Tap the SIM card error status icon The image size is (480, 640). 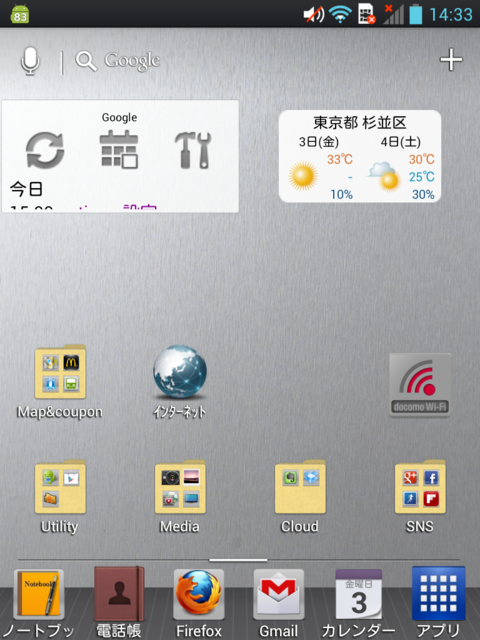click(367, 14)
